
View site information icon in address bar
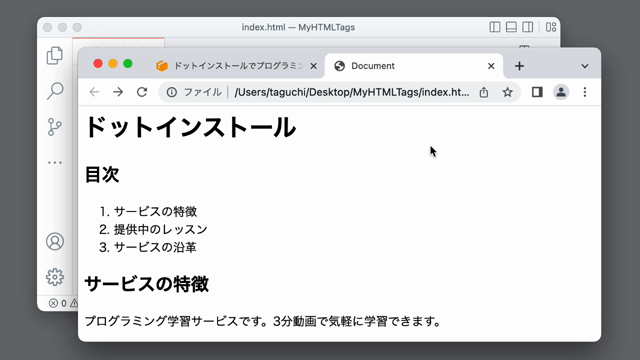(x=172, y=92)
